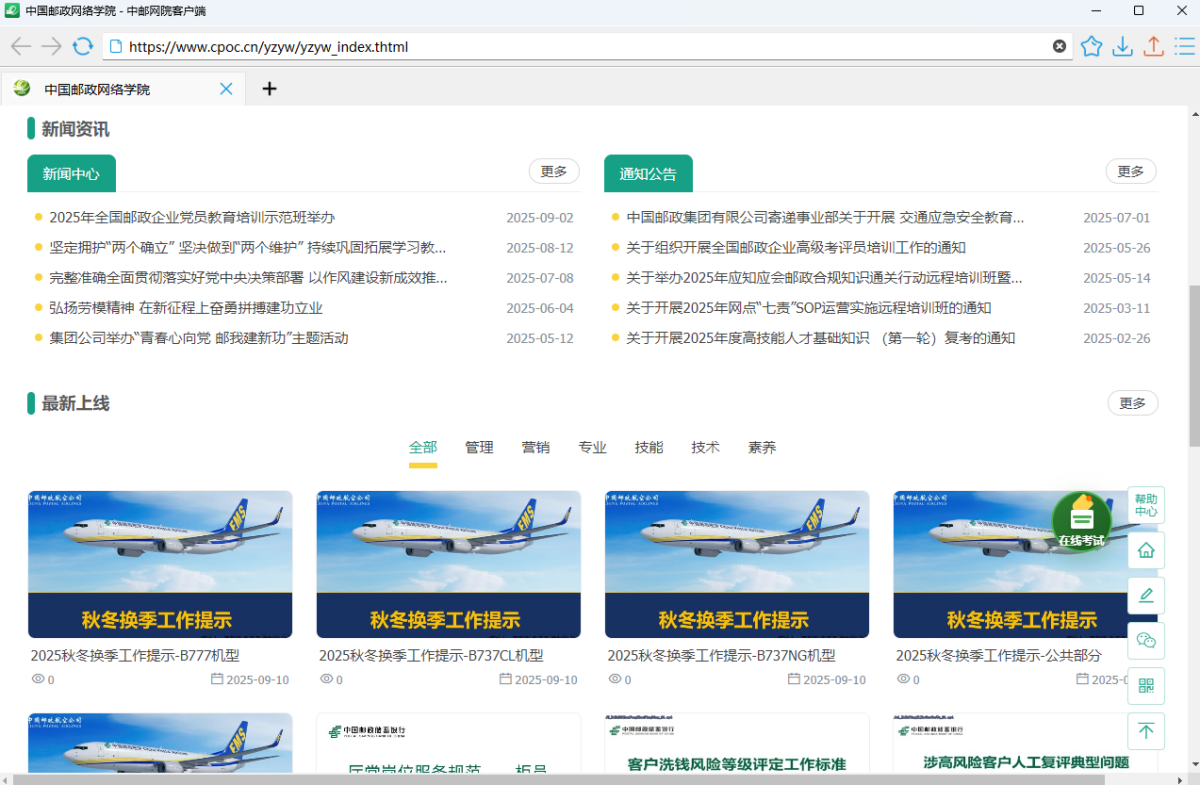This screenshot has width=1200, height=785.
Task: Open the 在线考试 floating badge
Action: pyautogui.click(x=1081, y=522)
